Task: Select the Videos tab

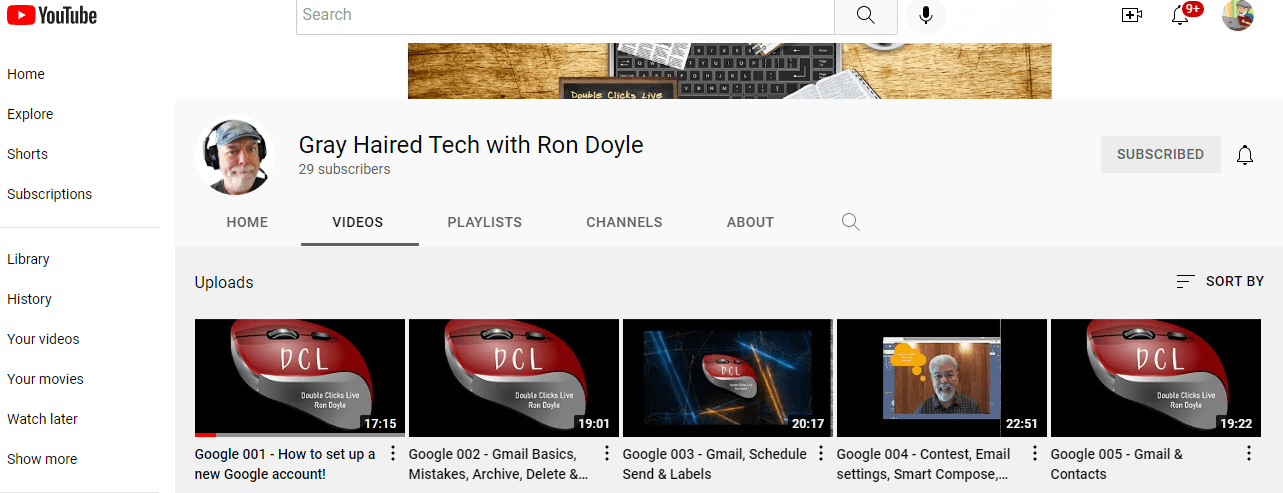Action: click(358, 222)
